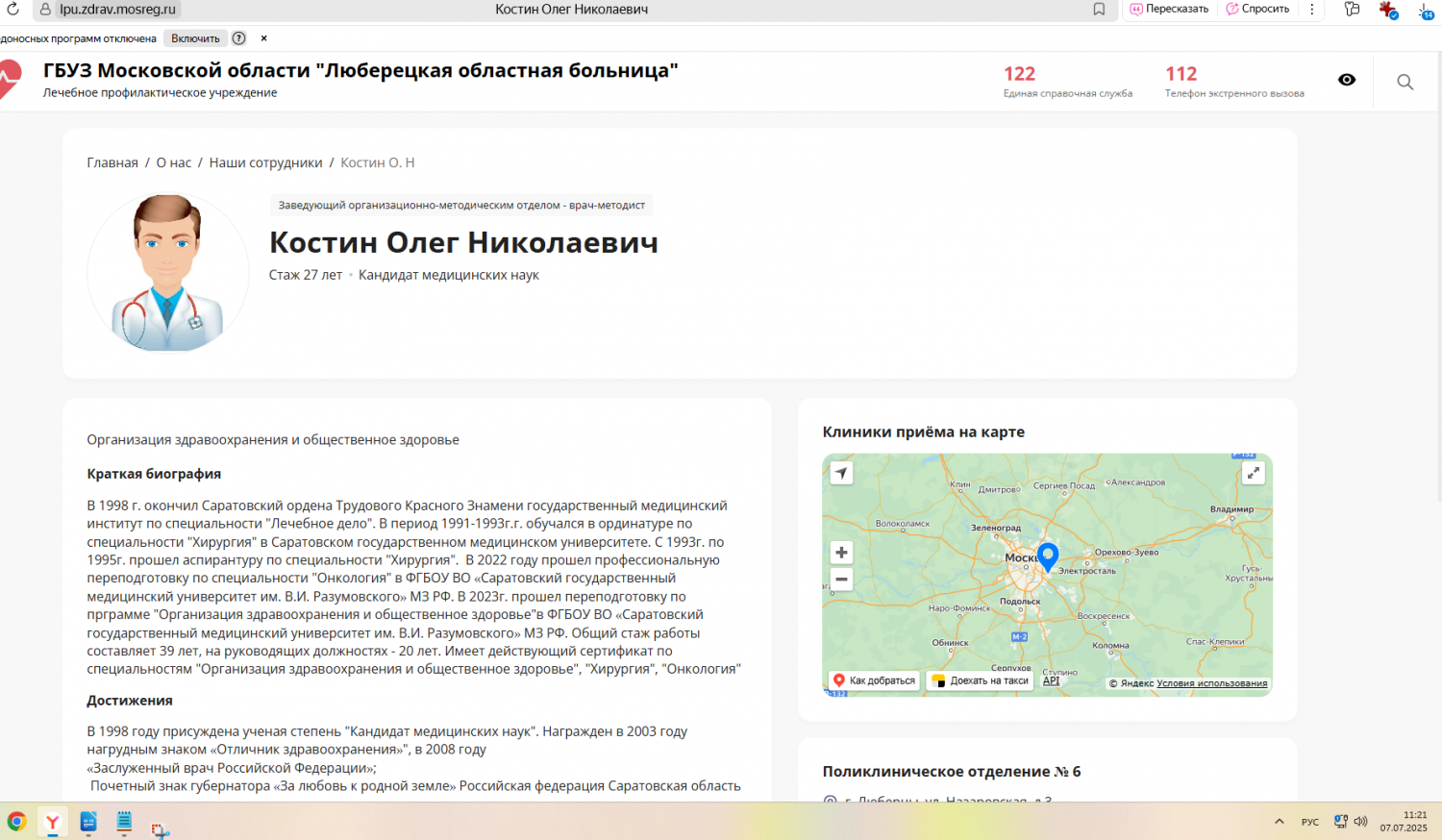Click the Как добраться map button
Image resolution: width=1442 pixels, height=840 pixels.
(x=874, y=680)
